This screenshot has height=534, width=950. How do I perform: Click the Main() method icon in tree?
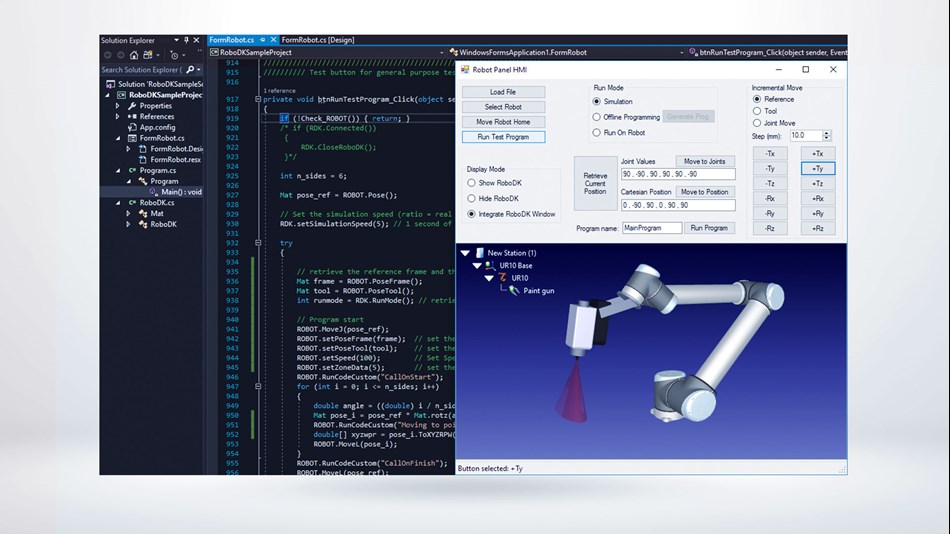(154, 192)
